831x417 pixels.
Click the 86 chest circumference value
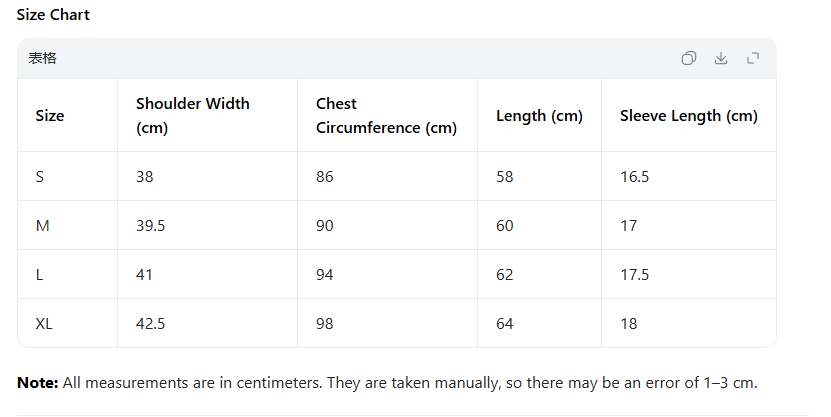[x=325, y=177]
